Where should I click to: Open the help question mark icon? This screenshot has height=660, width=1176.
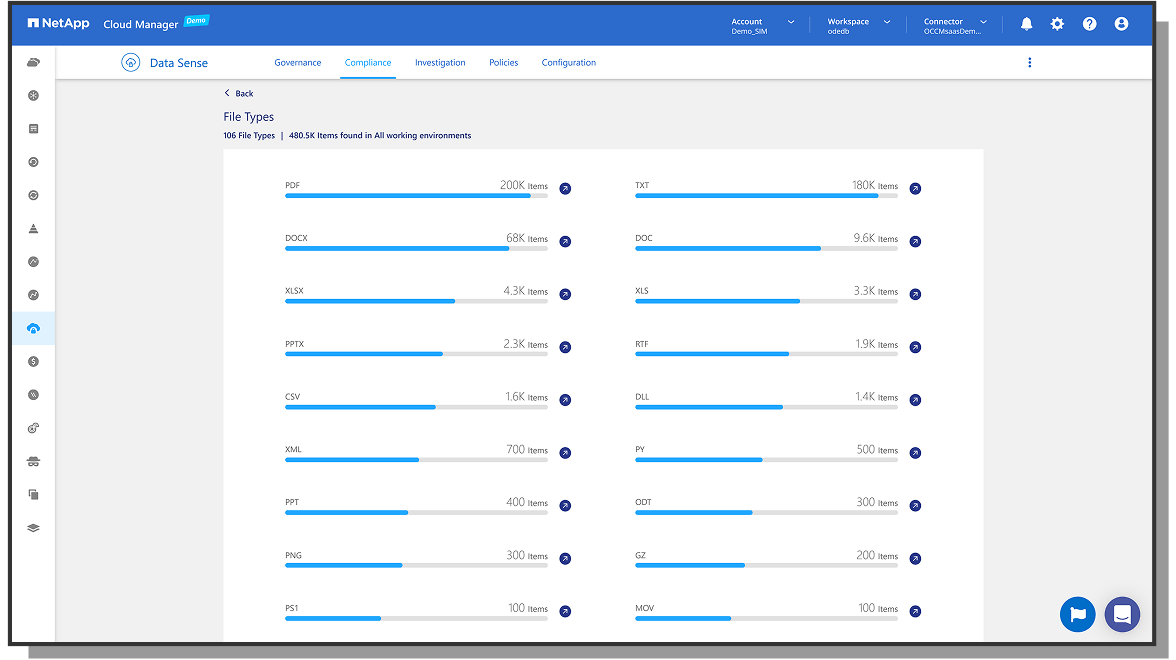(x=1089, y=23)
